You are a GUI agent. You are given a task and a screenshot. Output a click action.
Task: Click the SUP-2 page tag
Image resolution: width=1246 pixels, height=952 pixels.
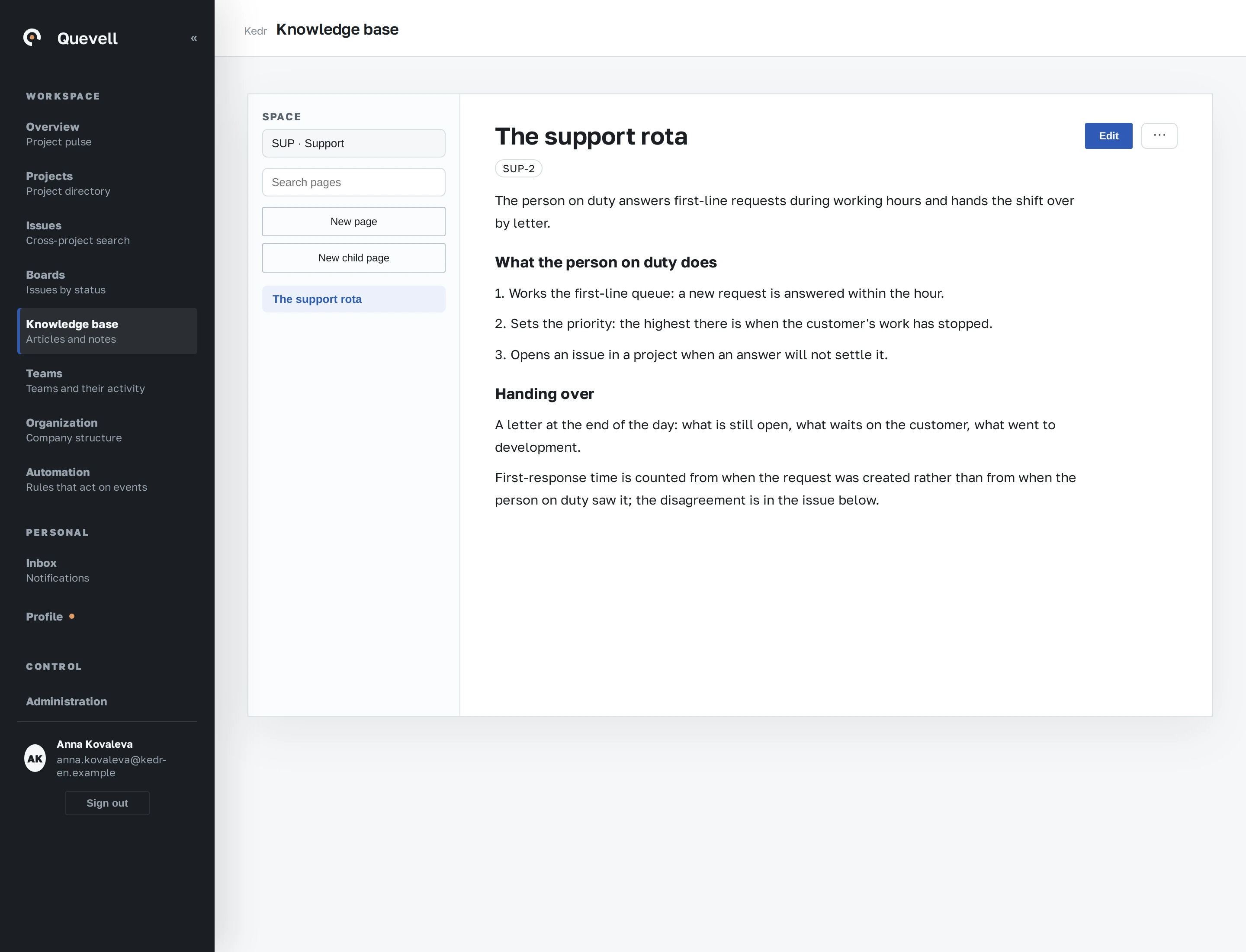(x=518, y=168)
